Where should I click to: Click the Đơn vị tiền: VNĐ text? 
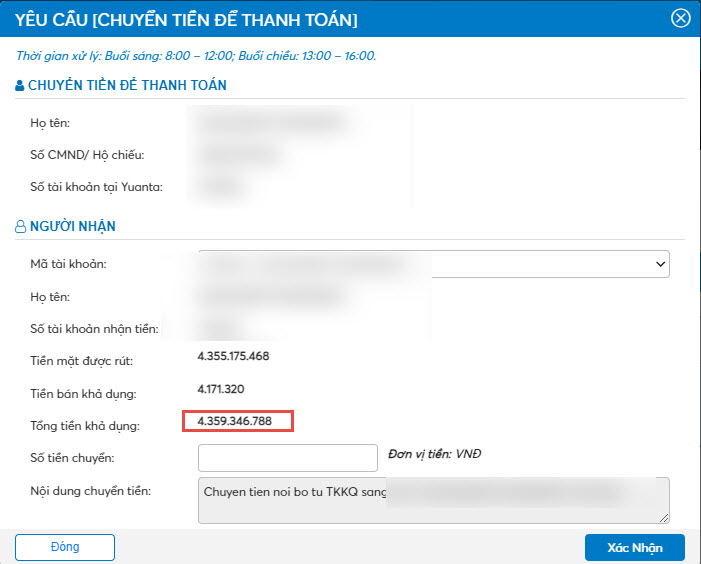tap(435, 454)
